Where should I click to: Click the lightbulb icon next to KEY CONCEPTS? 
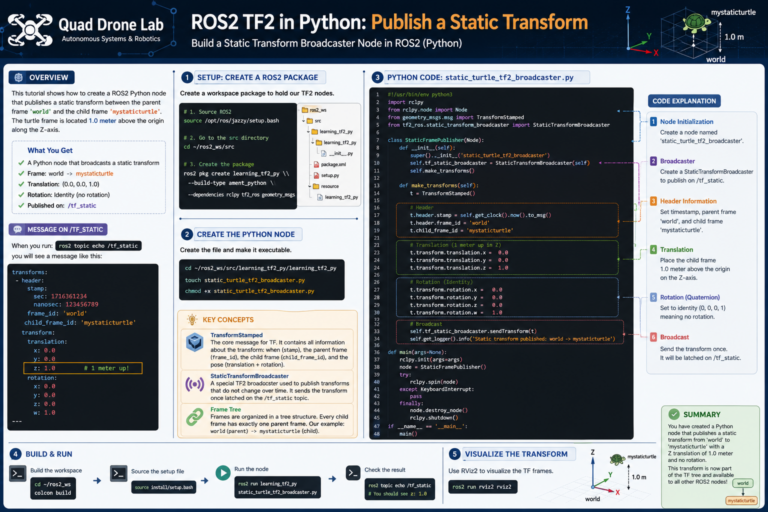192,319
